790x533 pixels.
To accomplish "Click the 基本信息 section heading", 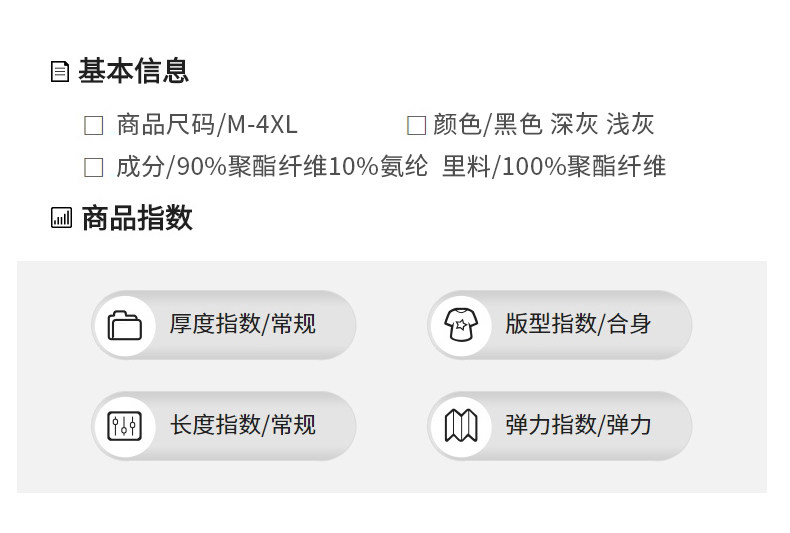I will coord(133,71).
